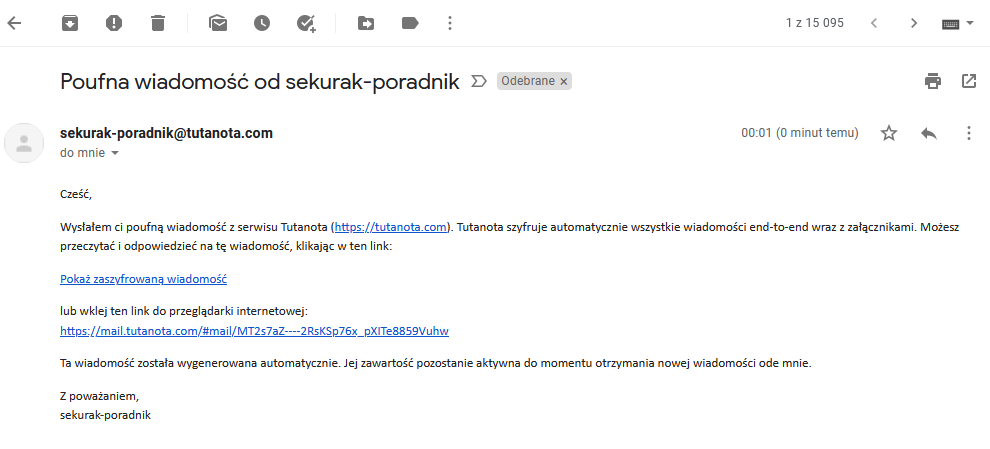Image resolution: width=990 pixels, height=449 pixels.
Task: Add the message to Tasks
Action: (x=306, y=23)
